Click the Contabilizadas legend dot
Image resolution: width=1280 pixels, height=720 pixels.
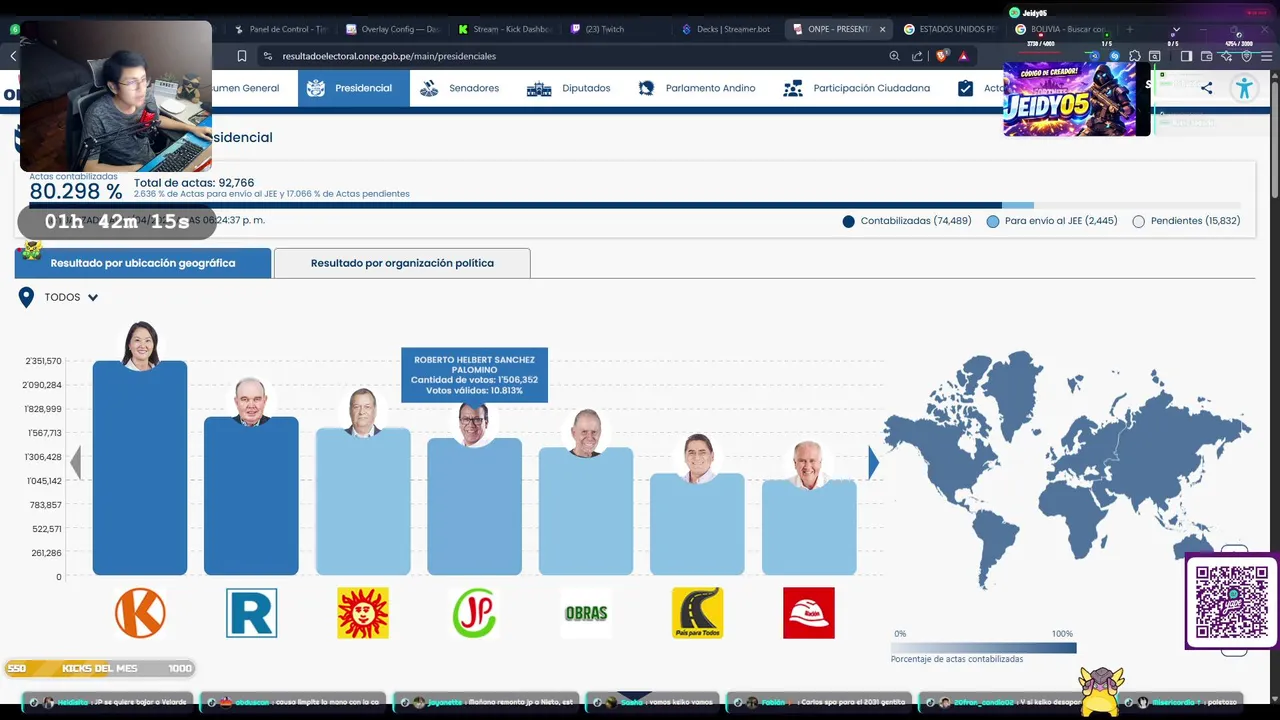click(849, 221)
